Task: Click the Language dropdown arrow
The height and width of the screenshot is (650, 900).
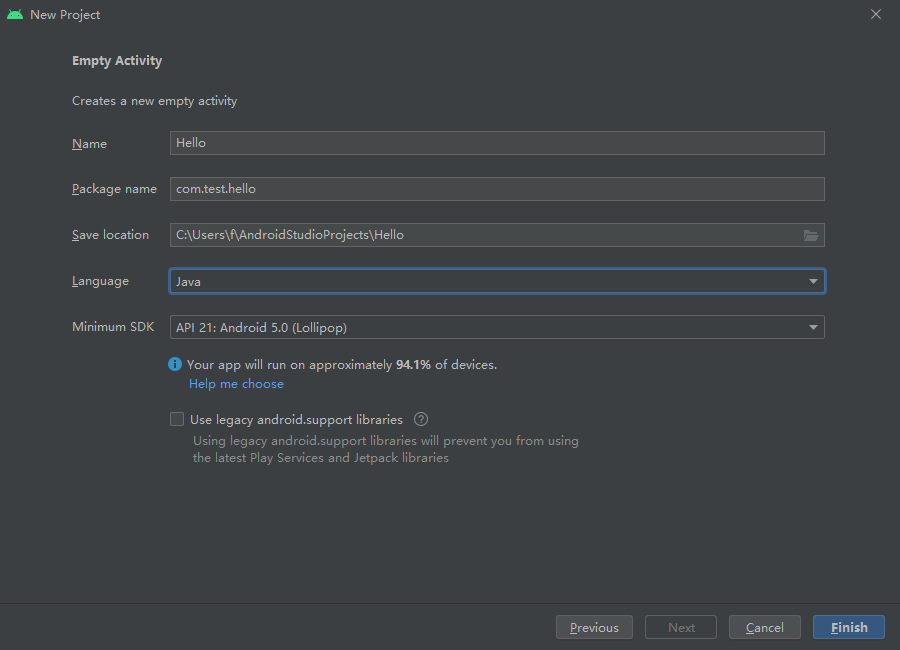Action: [x=813, y=281]
